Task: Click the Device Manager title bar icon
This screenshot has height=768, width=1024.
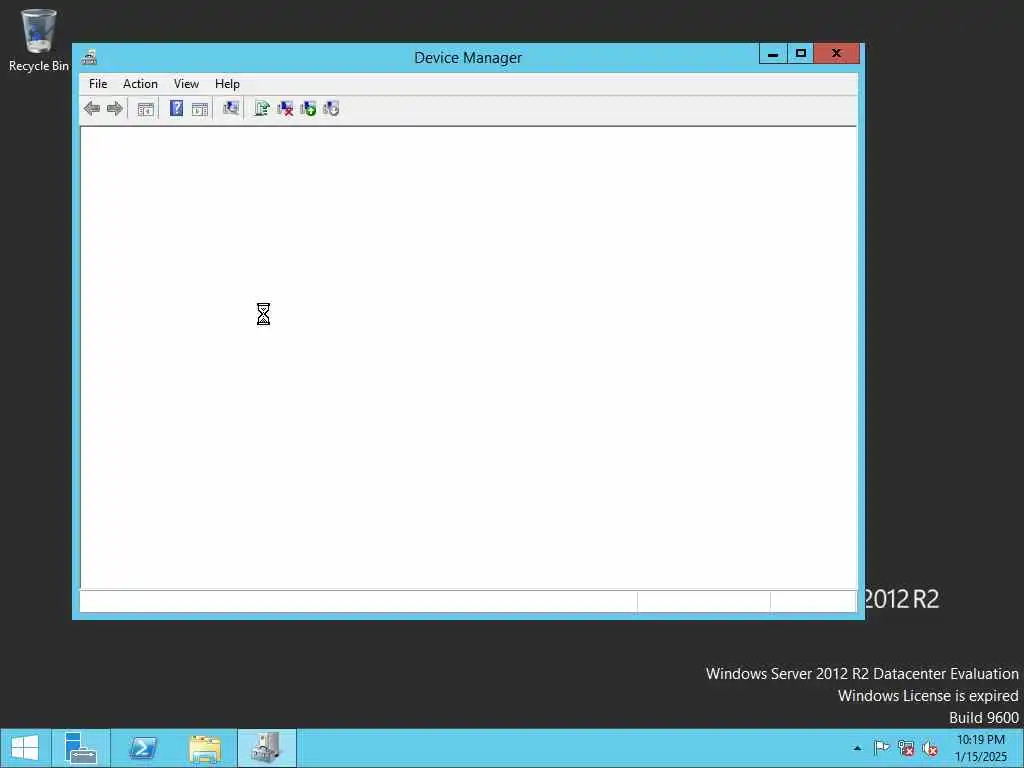Action: 89,57
